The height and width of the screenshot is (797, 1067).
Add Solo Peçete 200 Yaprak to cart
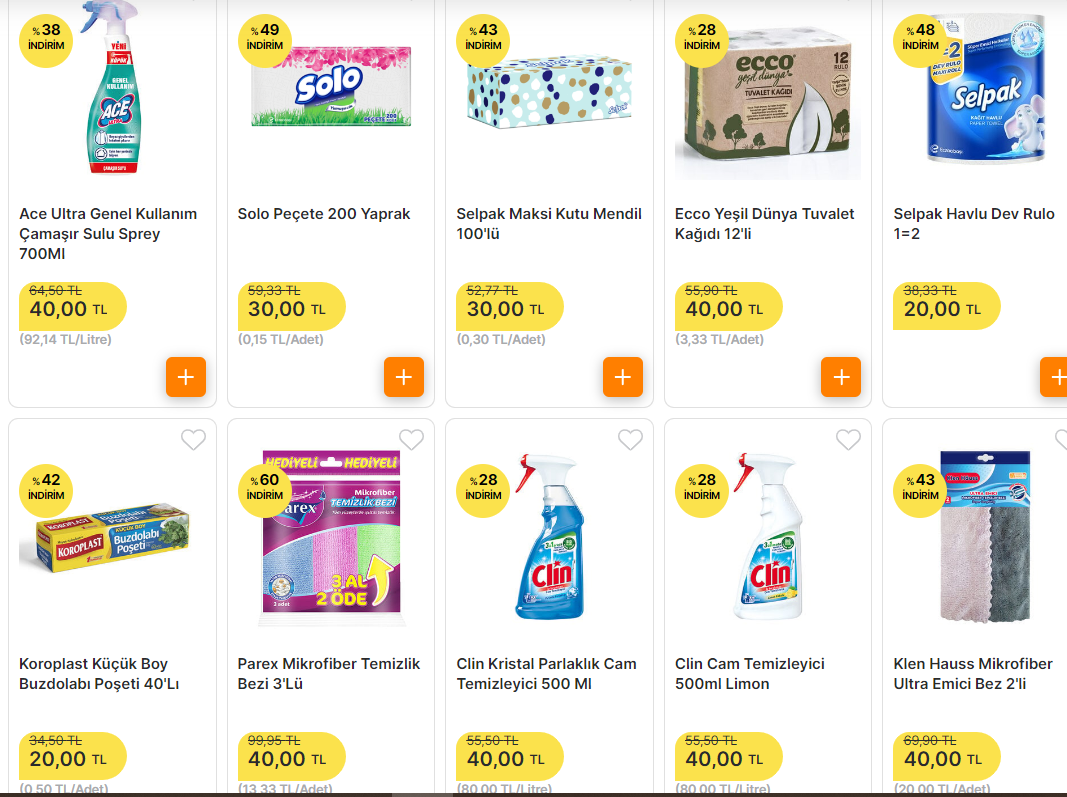(x=404, y=377)
